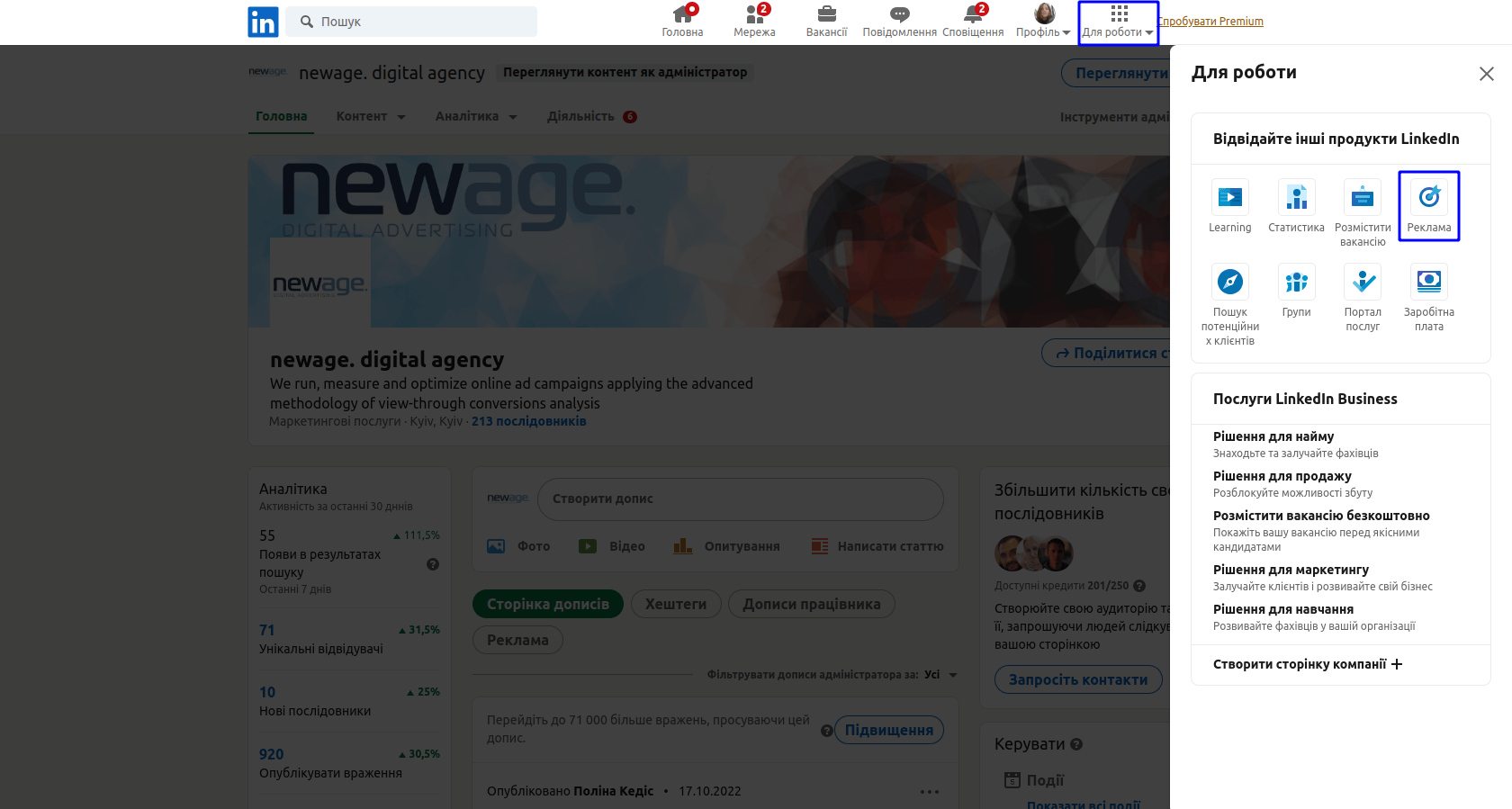The image size is (1512, 809).
Task: Open Пошук потенційних клієнтів compass icon
Action: (1229, 283)
